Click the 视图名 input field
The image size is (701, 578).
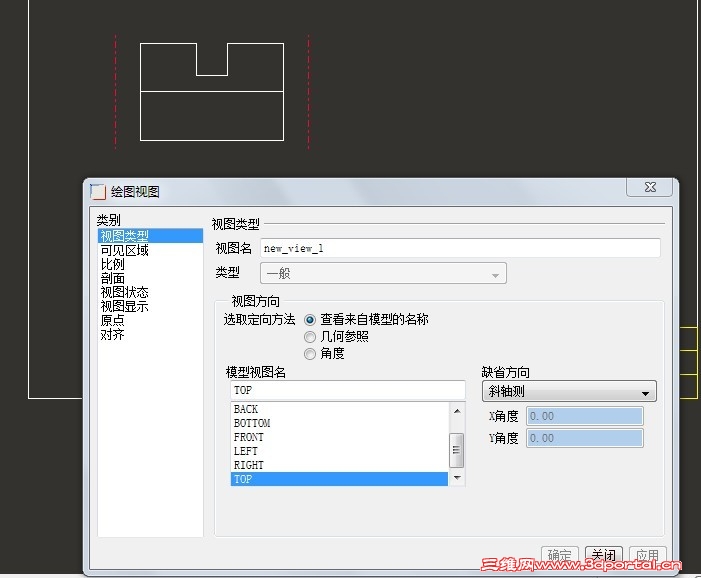[460, 248]
